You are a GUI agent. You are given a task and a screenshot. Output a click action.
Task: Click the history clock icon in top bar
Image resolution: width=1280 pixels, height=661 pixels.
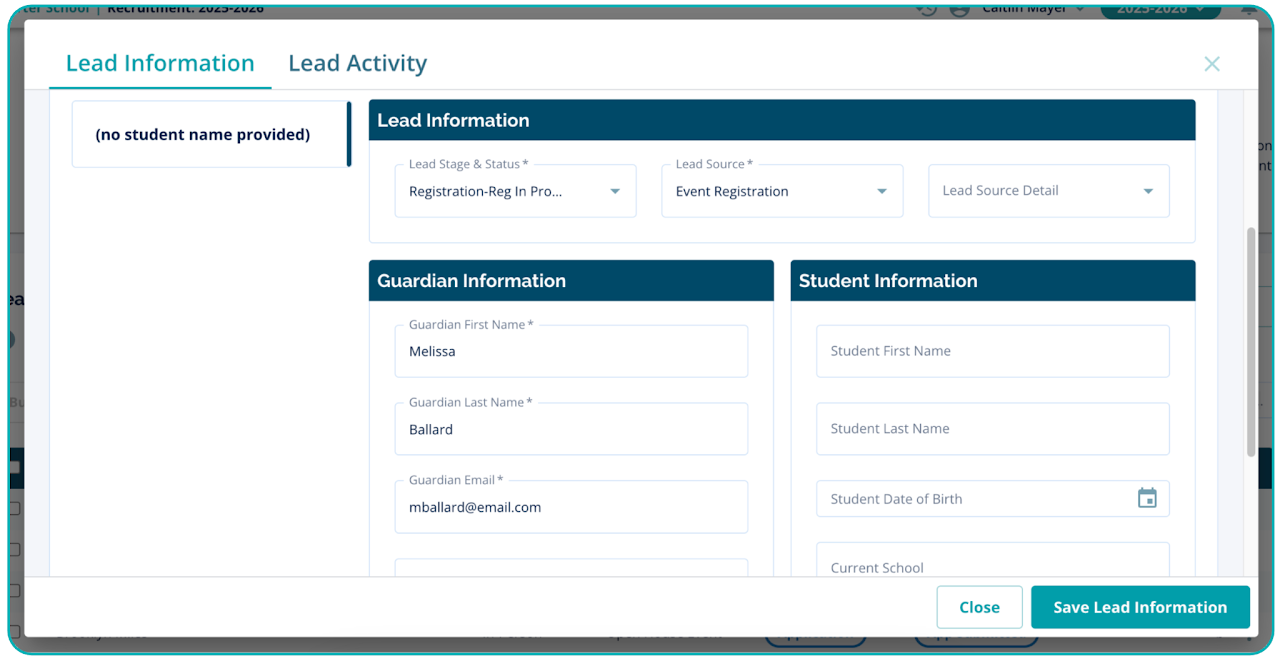pyautogui.click(x=927, y=9)
